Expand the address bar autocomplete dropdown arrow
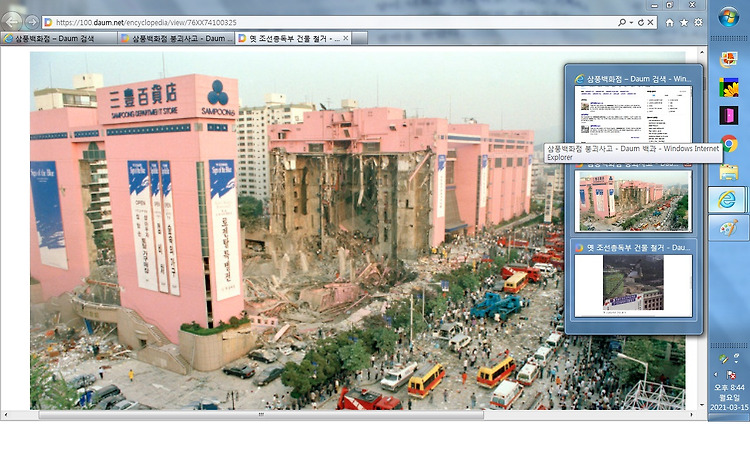 (x=631, y=22)
